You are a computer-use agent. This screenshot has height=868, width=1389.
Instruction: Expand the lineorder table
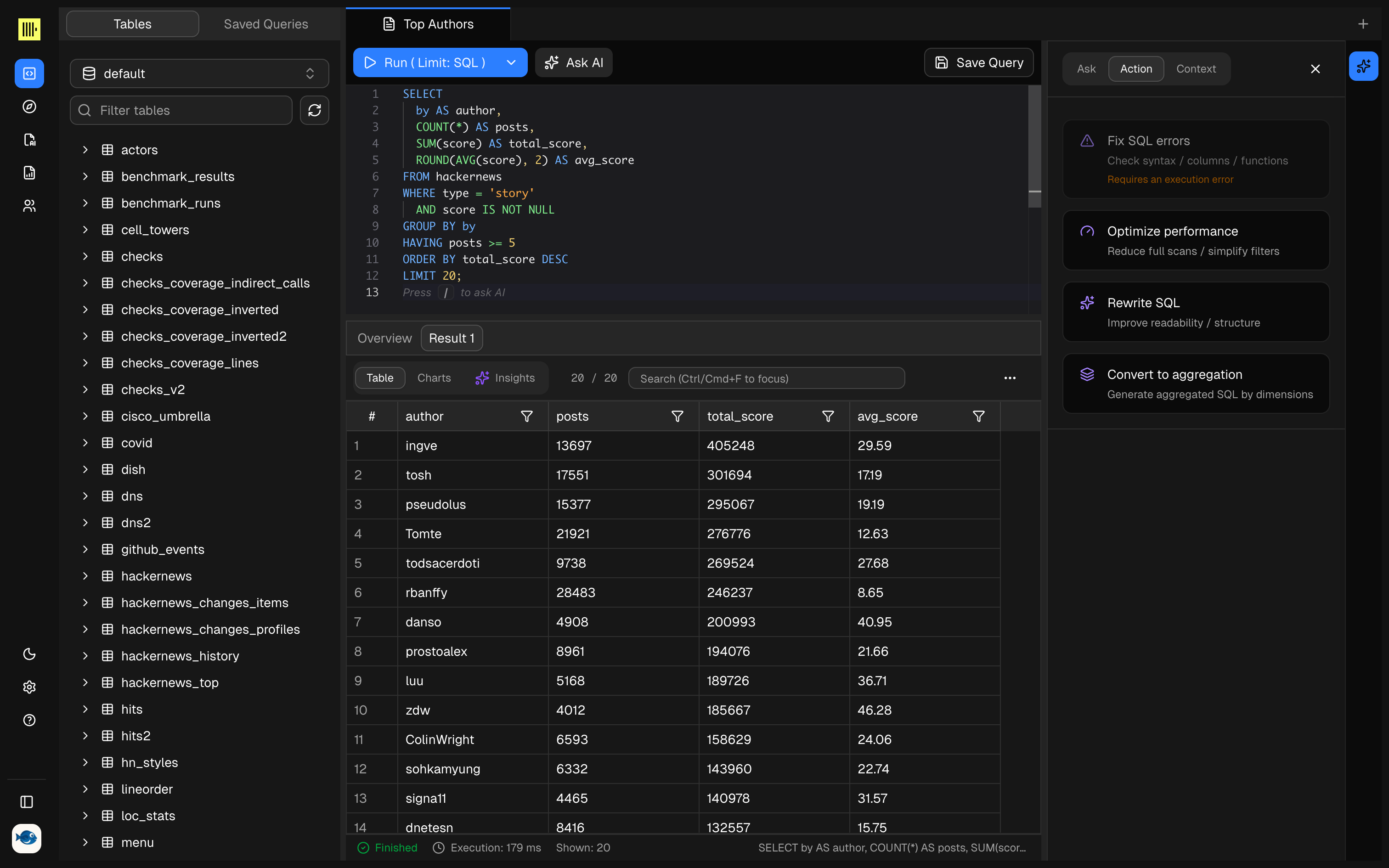pos(85,789)
